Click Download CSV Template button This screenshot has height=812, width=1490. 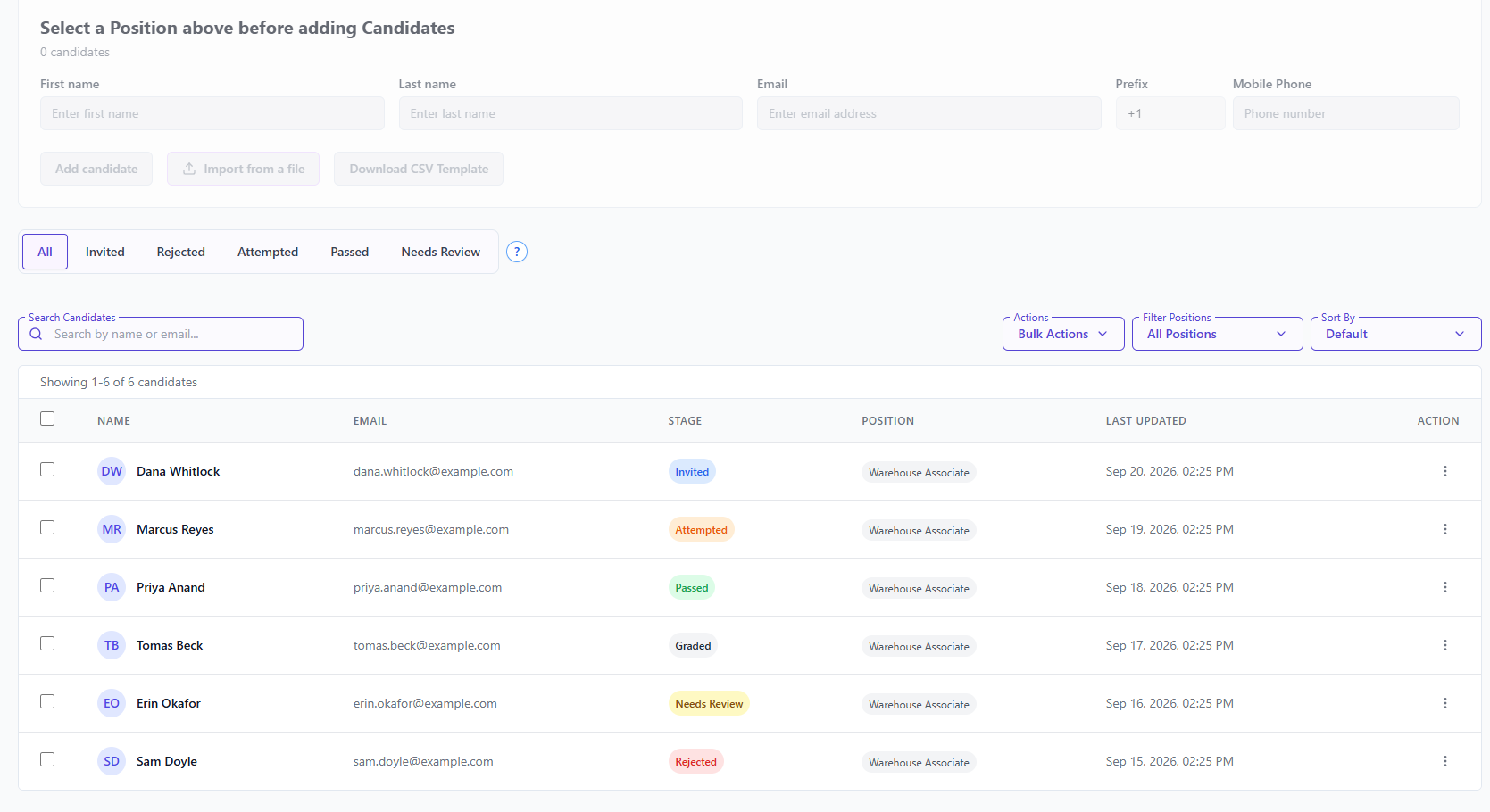[419, 169]
